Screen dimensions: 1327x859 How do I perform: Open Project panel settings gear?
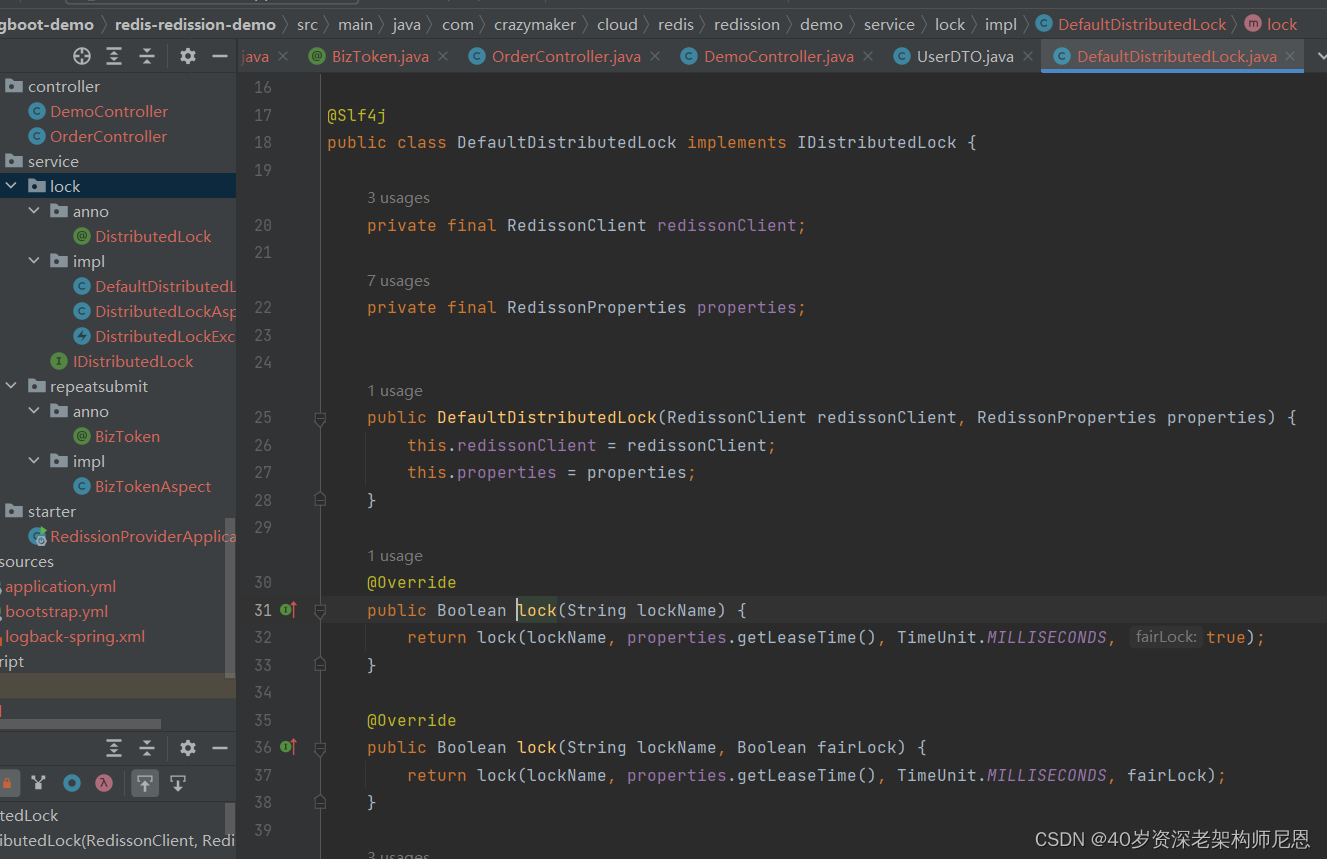[x=188, y=56]
